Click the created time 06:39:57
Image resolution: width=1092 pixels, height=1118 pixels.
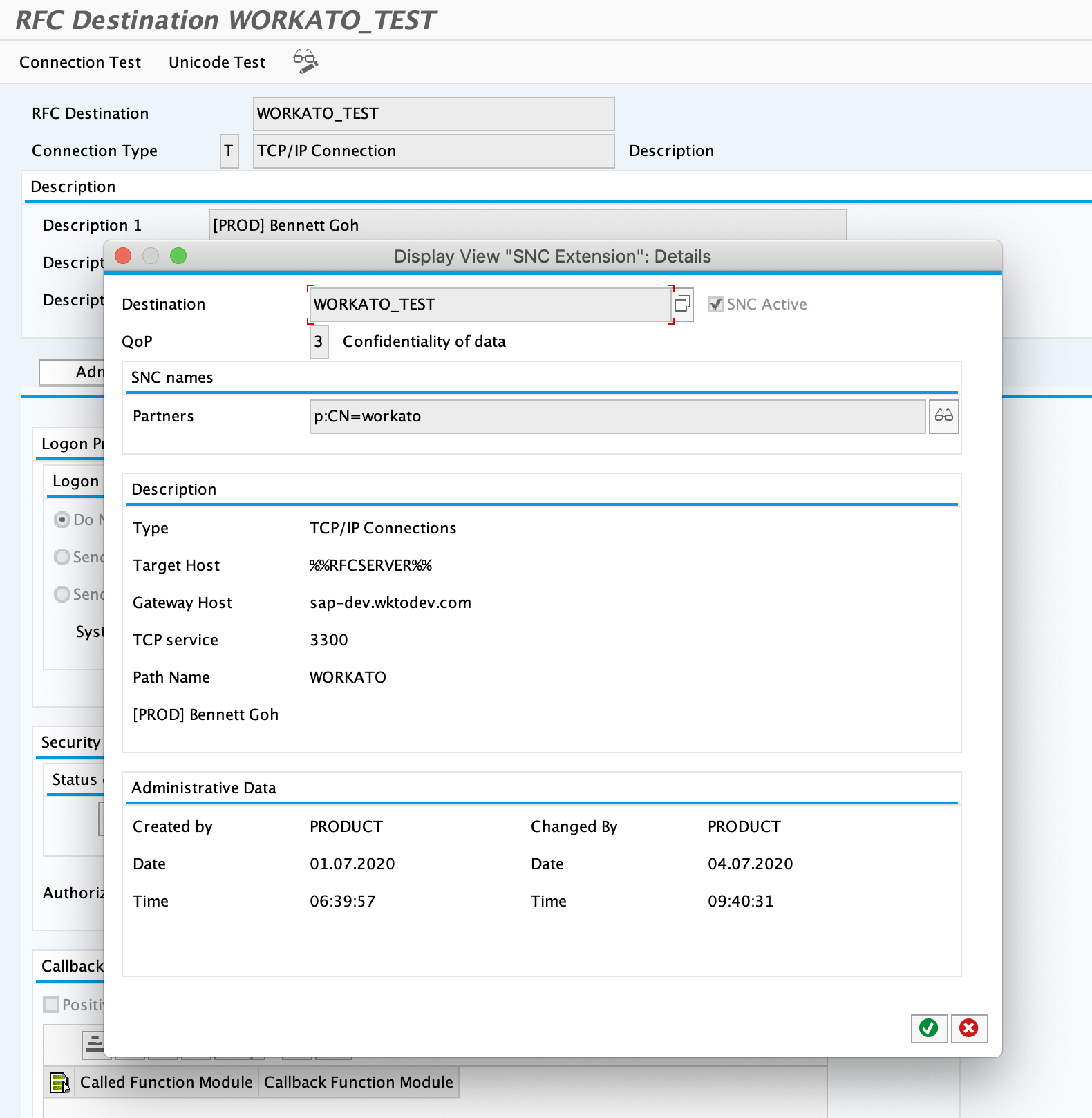pyautogui.click(x=343, y=901)
